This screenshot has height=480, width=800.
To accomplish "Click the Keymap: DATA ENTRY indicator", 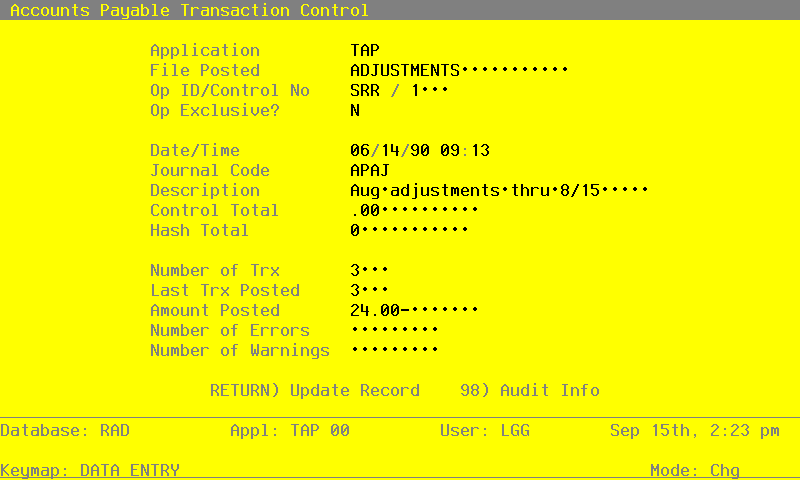I will pyautogui.click(x=90, y=470).
